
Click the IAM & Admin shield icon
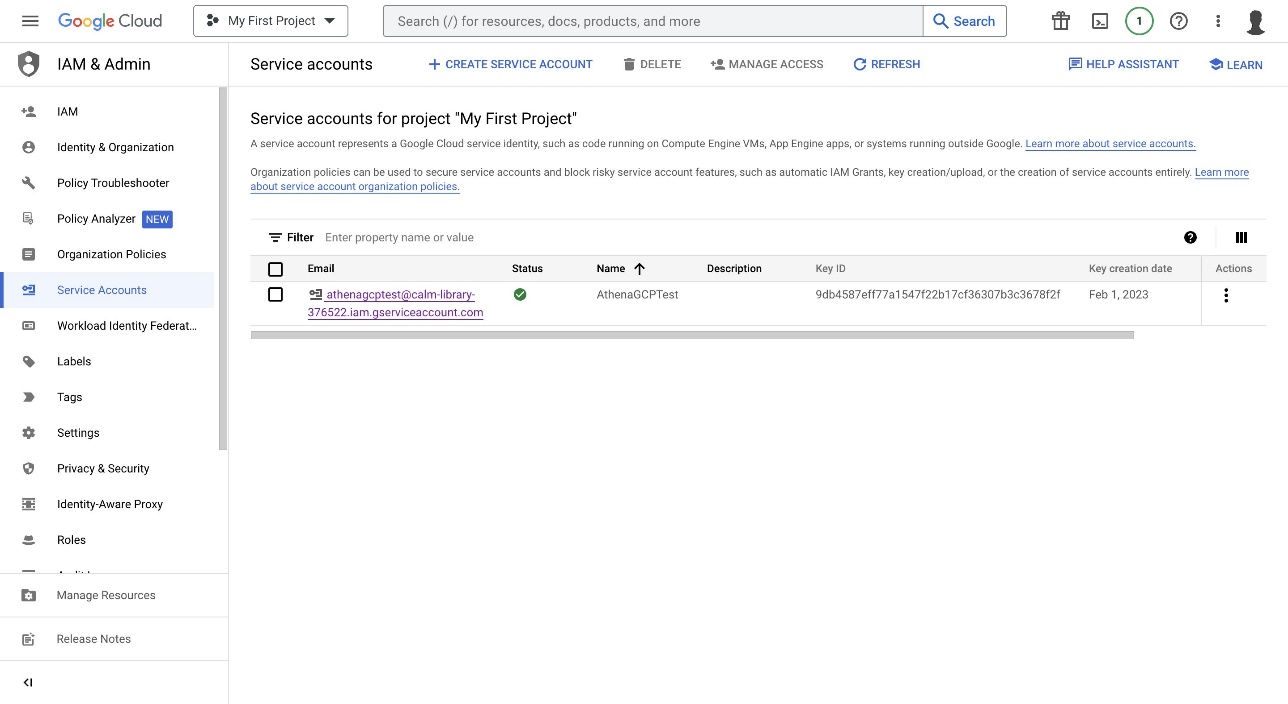click(29, 64)
